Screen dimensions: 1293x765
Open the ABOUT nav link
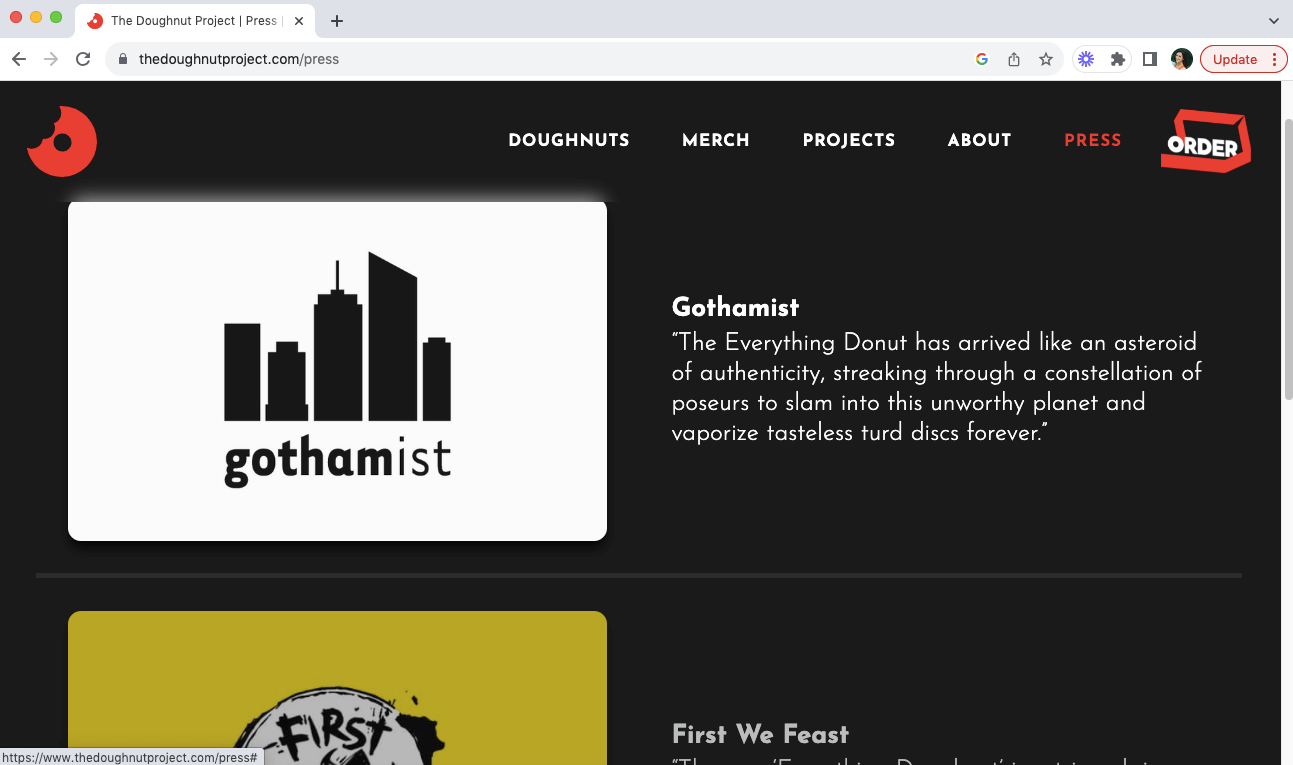pyautogui.click(x=979, y=140)
